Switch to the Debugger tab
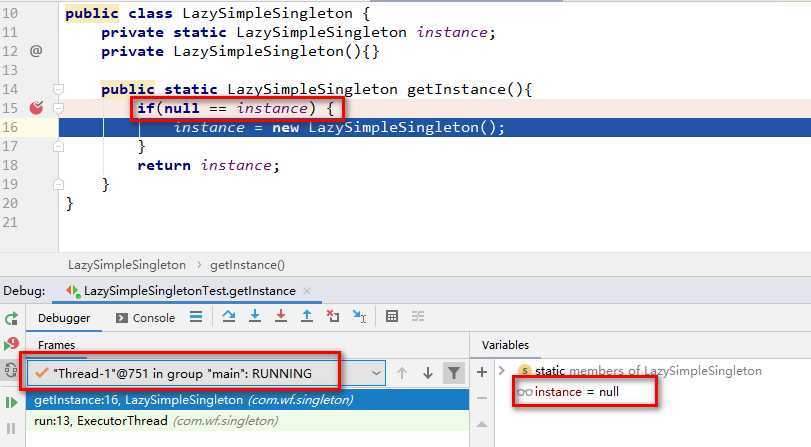 [x=64, y=318]
